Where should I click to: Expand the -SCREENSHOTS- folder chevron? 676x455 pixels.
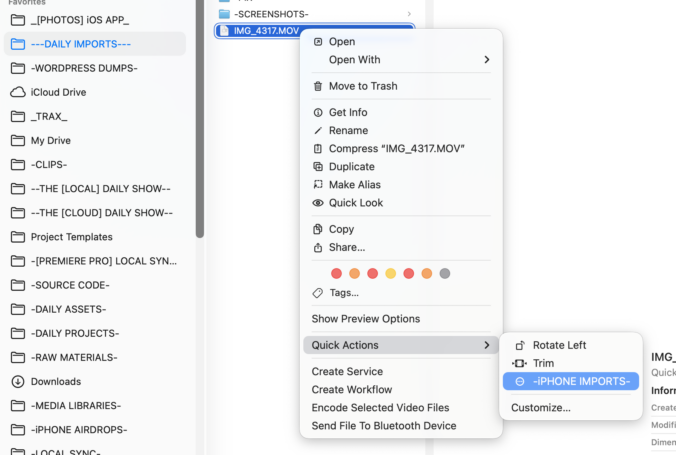point(409,14)
